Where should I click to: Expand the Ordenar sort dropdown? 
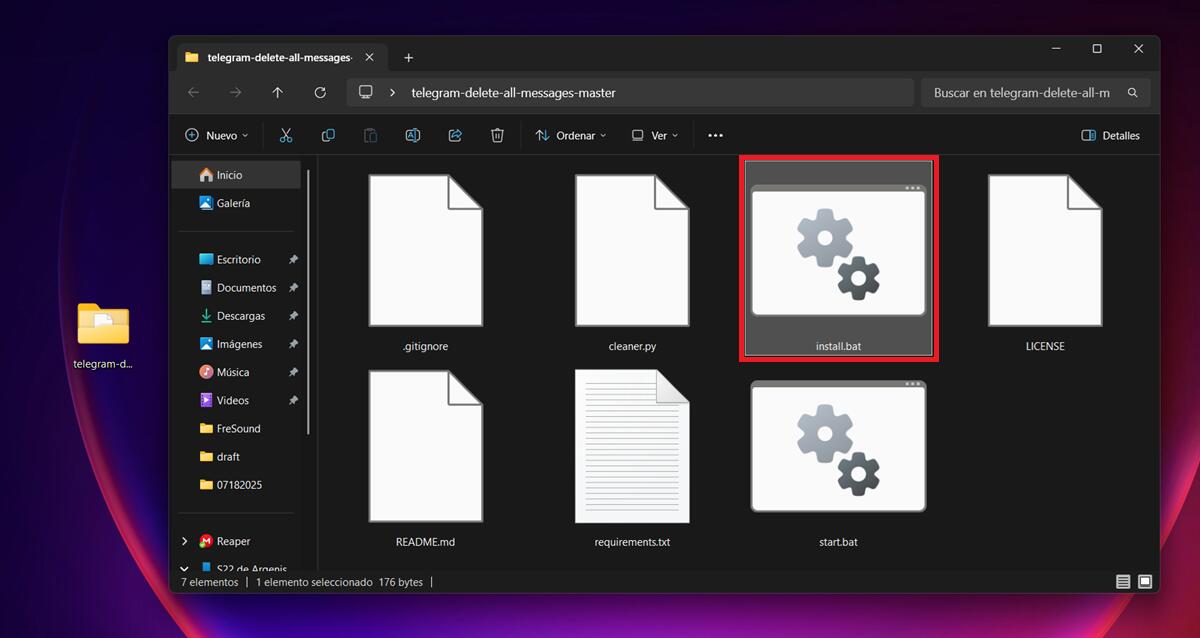click(570, 135)
